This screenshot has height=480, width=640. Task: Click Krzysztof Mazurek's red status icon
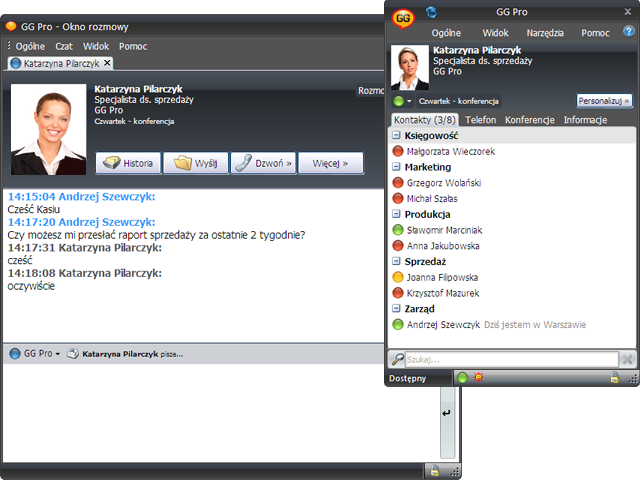coord(398,293)
